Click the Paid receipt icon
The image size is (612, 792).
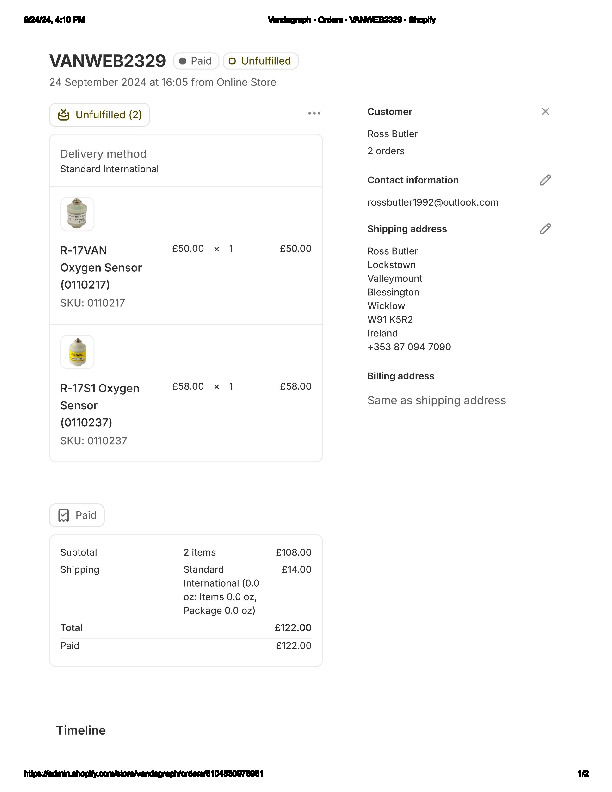tap(64, 515)
